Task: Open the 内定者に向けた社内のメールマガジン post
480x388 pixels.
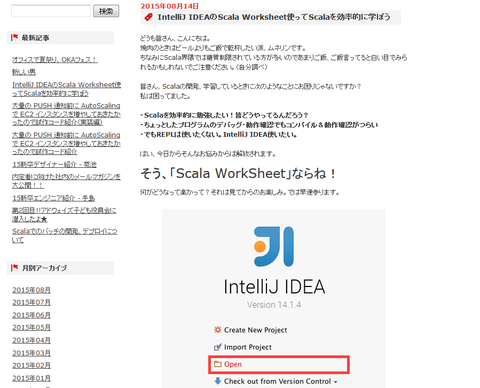Action: pos(66,181)
